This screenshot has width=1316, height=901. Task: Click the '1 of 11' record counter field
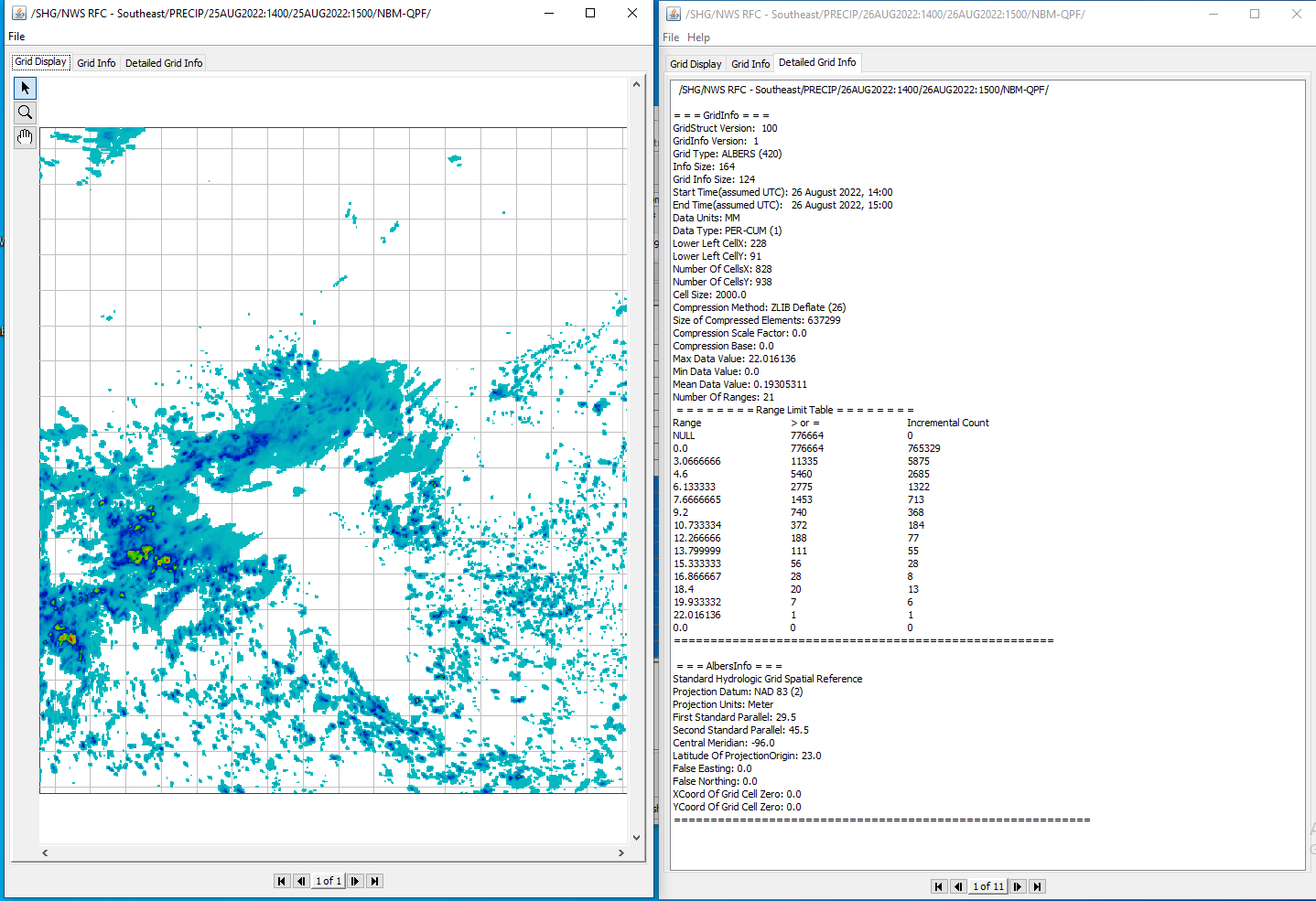point(987,885)
